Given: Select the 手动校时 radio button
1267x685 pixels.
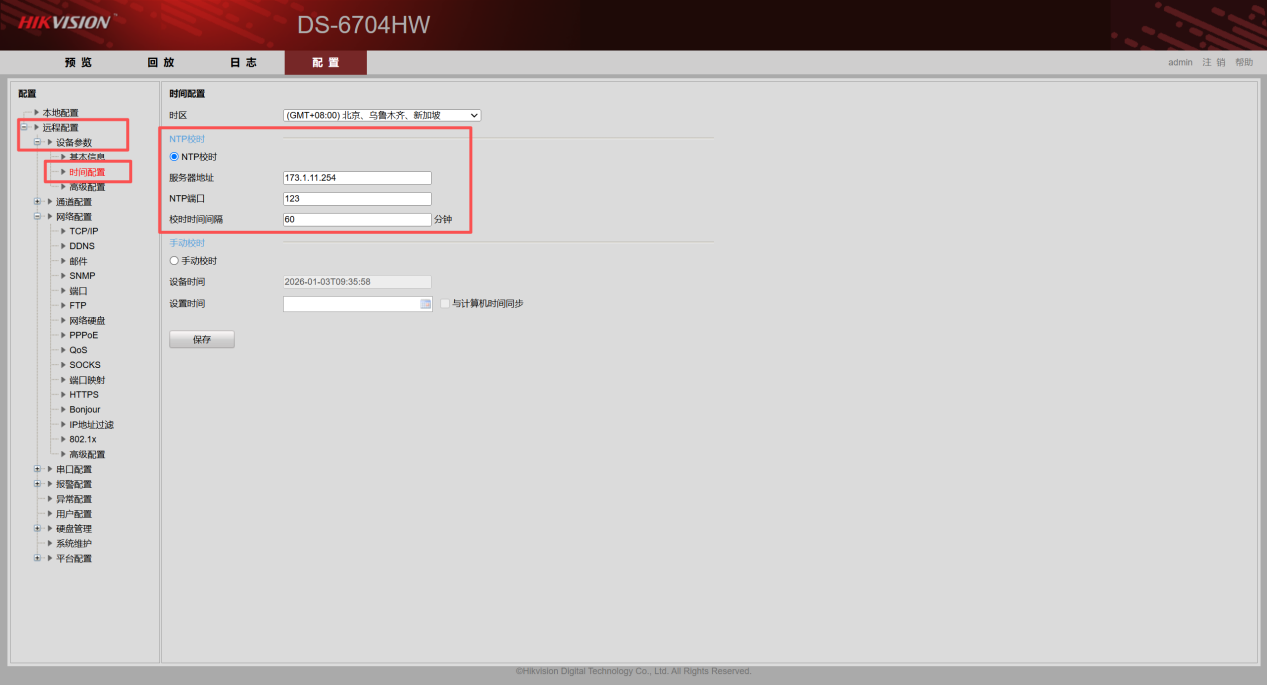Looking at the screenshot, I should pyautogui.click(x=174, y=261).
